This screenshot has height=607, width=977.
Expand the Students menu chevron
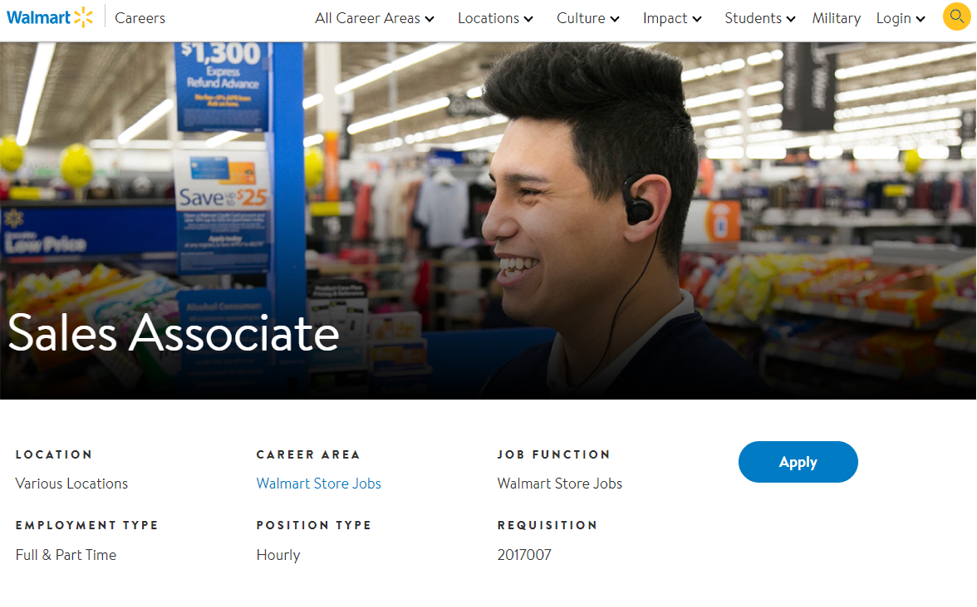coord(791,19)
